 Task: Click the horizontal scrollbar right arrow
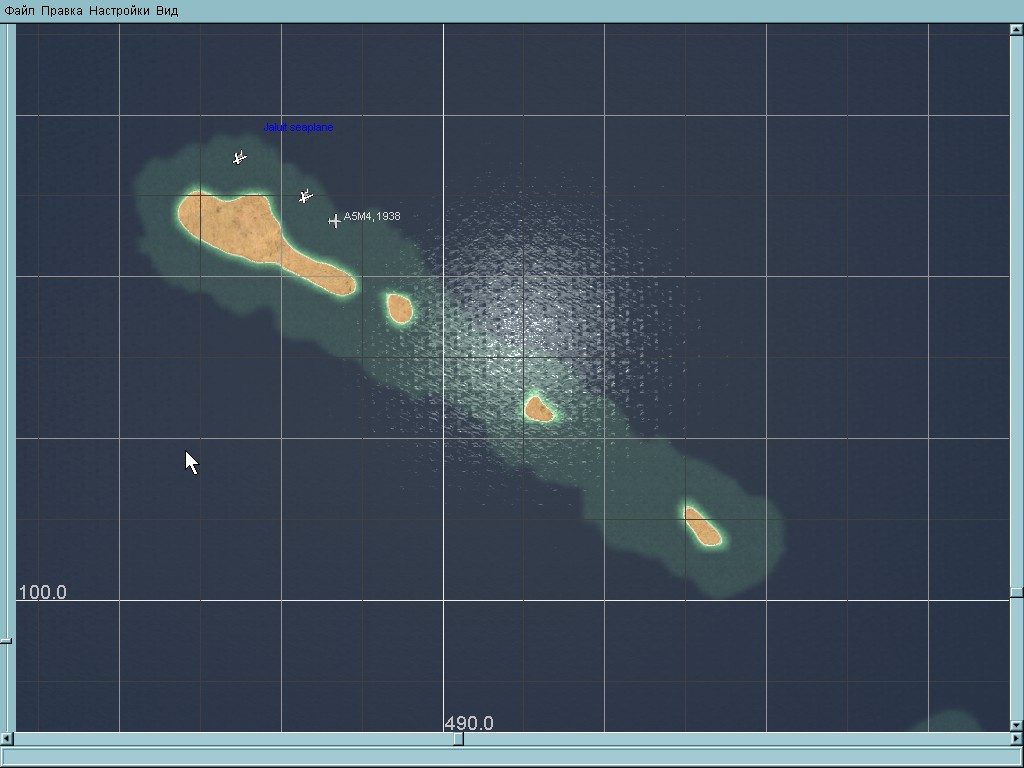[1016, 739]
